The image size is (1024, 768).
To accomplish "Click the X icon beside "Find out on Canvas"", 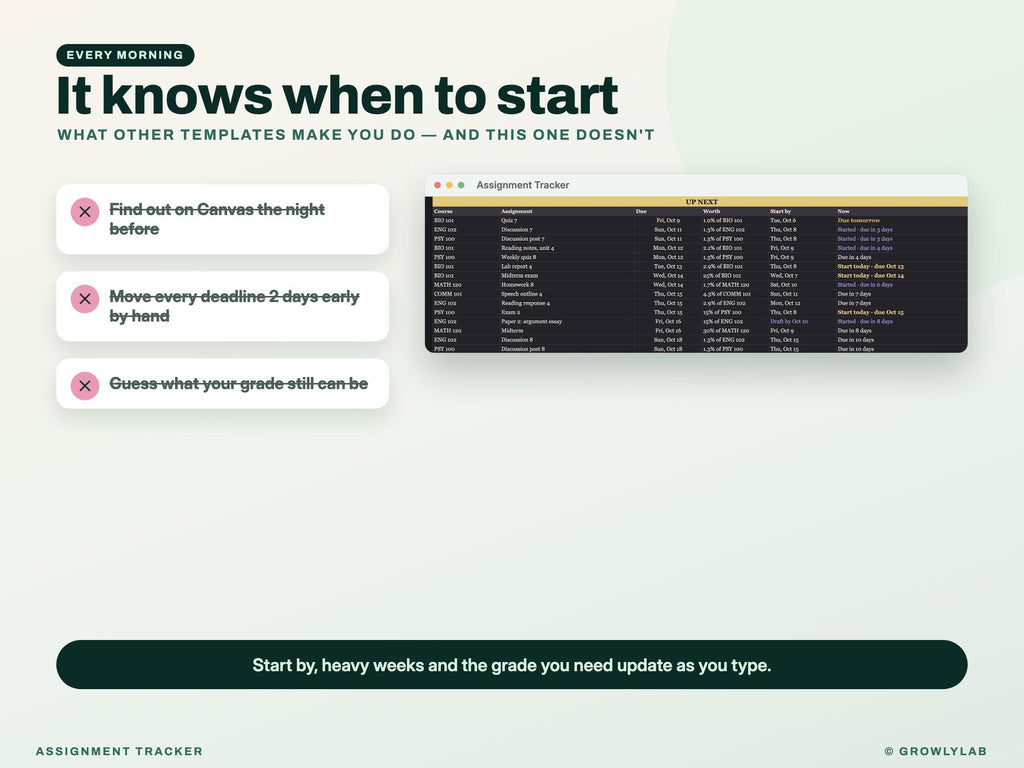I will (85, 212).
